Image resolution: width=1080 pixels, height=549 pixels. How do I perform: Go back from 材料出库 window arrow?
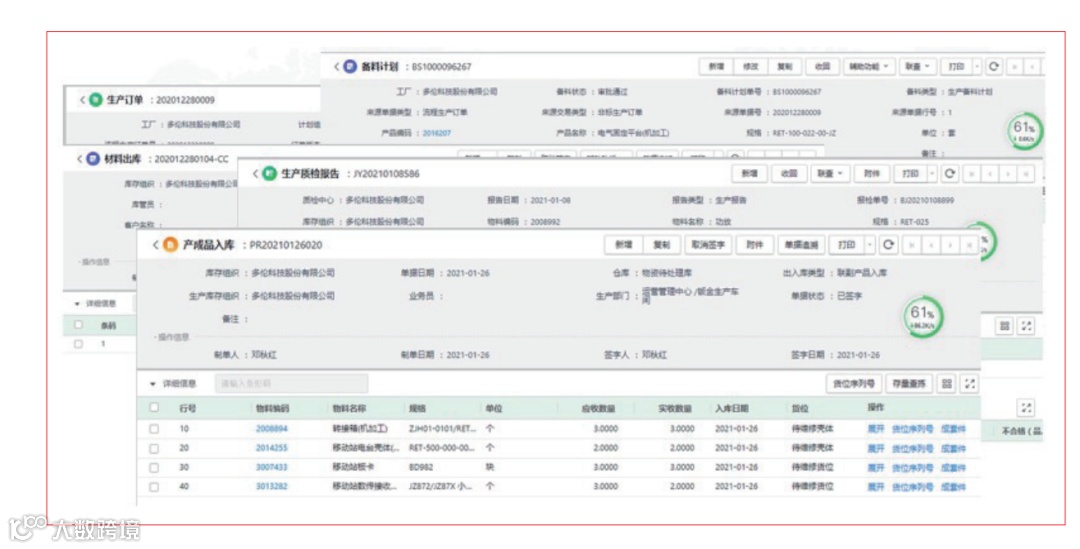coord(79,159)
